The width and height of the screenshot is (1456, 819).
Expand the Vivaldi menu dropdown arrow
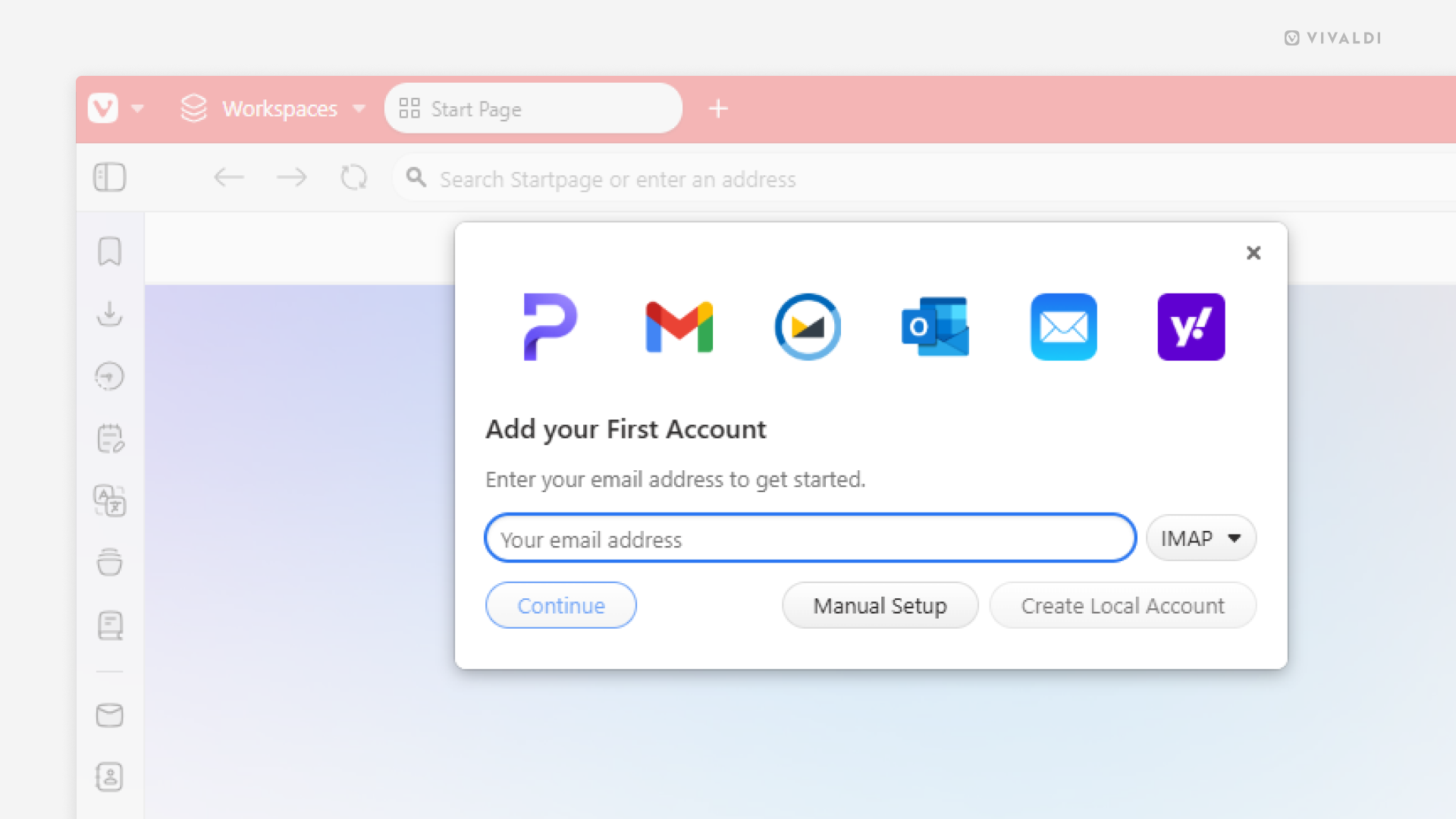point(137,108)
